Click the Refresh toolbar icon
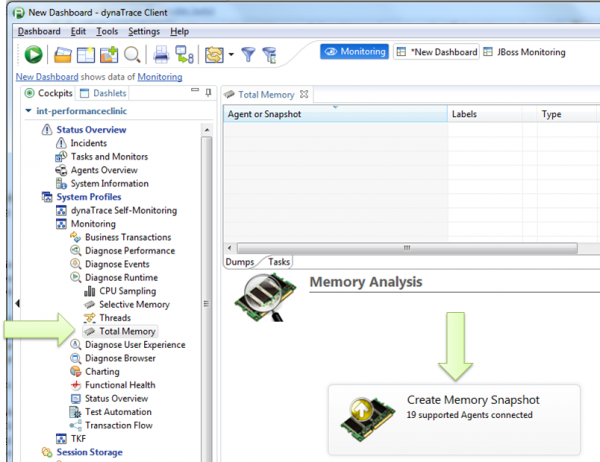Viewport: 600px width, 462px height. 214,54
